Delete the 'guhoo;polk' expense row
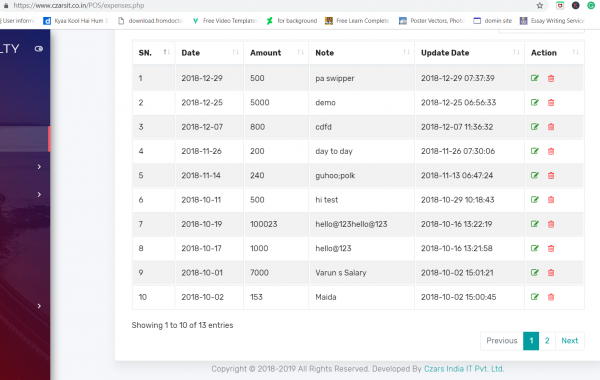 551,175
